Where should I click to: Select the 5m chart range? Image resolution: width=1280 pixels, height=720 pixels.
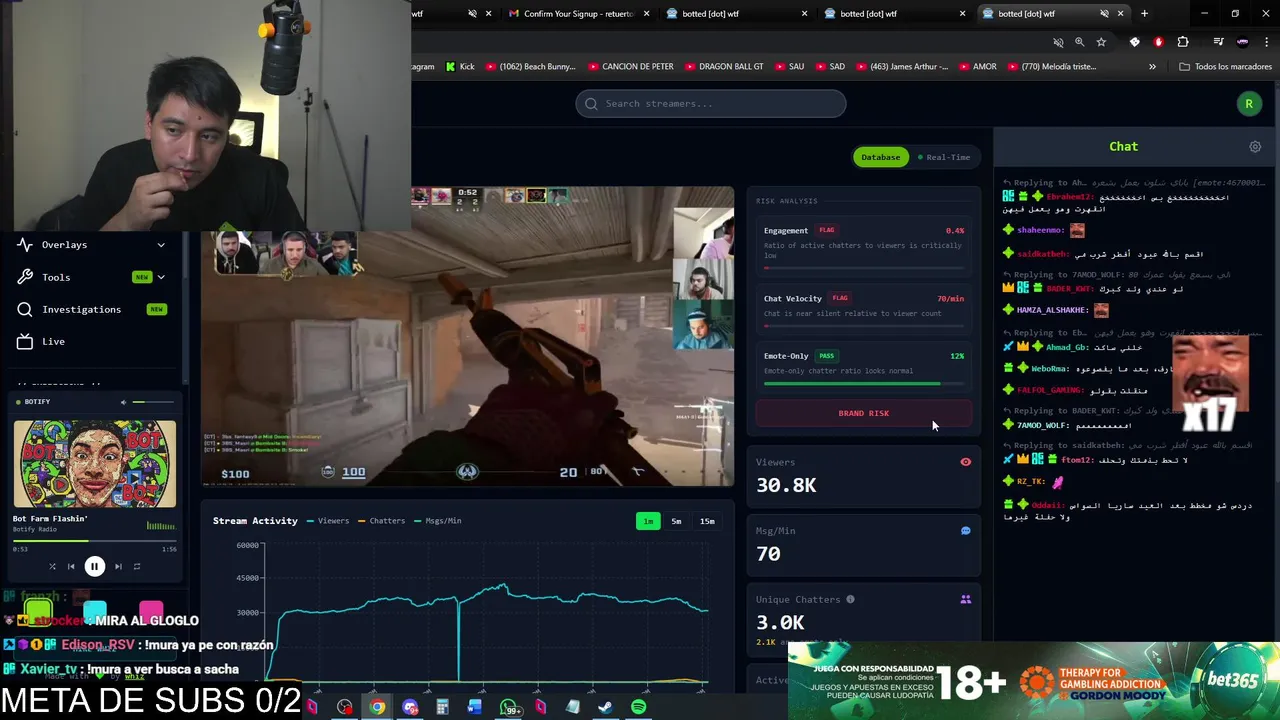point(676,521)
